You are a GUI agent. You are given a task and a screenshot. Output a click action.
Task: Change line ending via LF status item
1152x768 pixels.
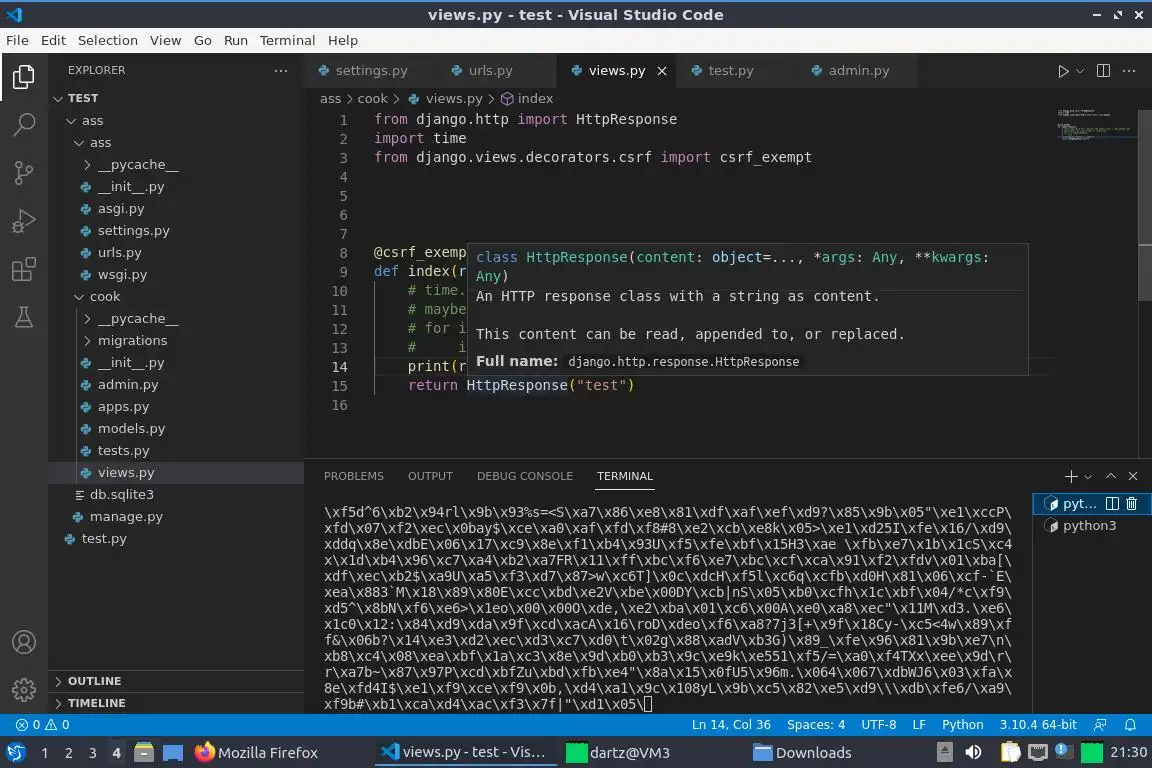pyautogui.click(x=918, y=725)
